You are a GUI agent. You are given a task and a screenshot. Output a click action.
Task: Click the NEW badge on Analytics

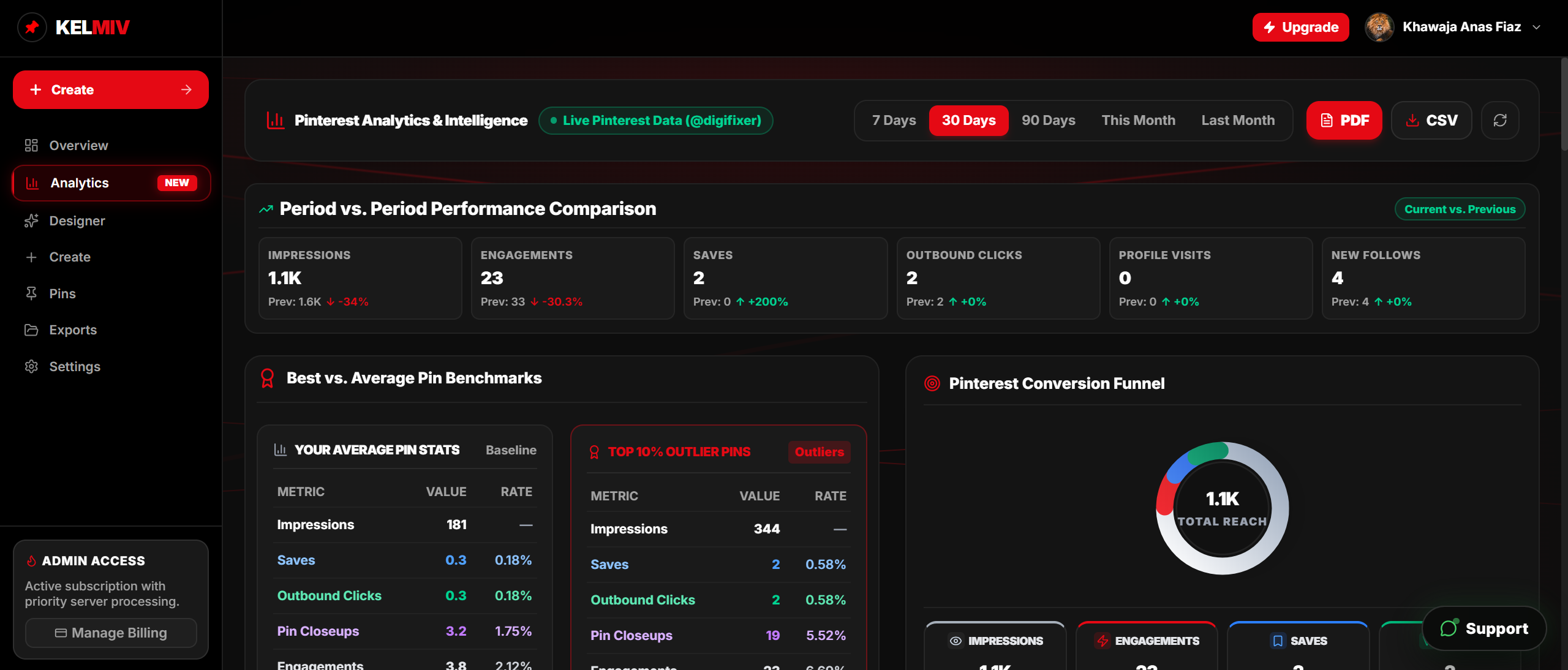177,183
